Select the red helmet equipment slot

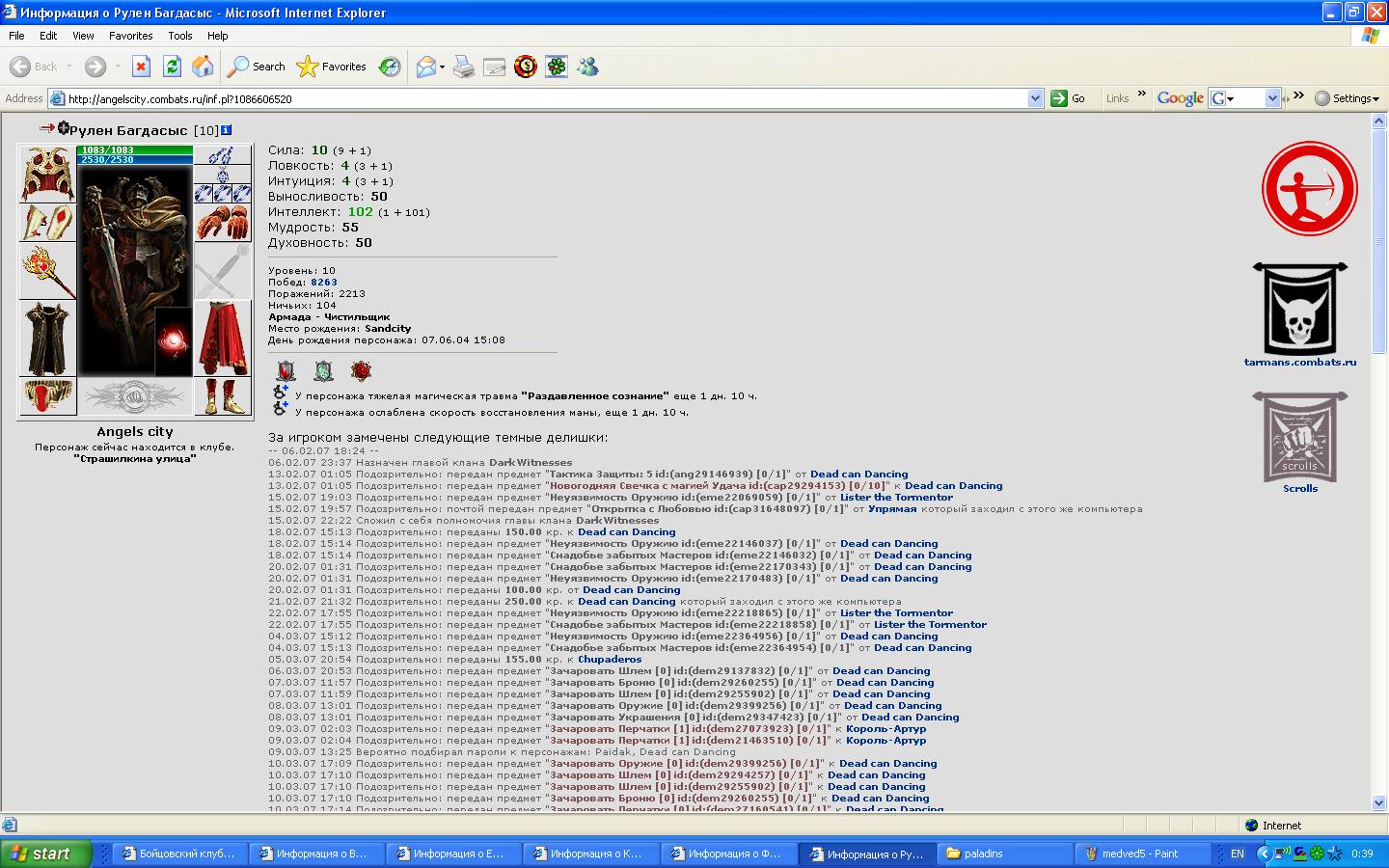pyautogui.click(x=47, y=174)
